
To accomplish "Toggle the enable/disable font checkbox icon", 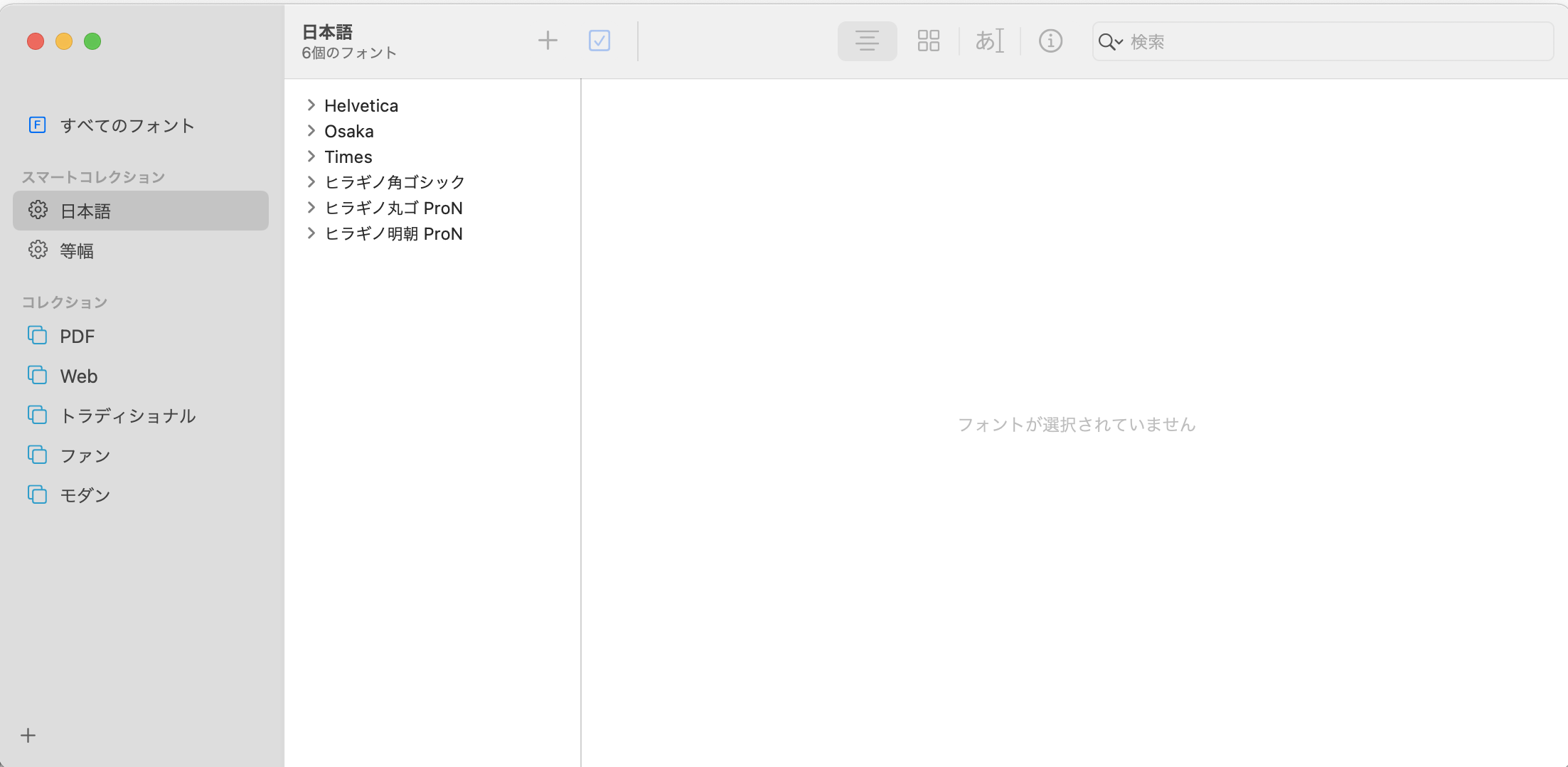I will coord(599,41).
